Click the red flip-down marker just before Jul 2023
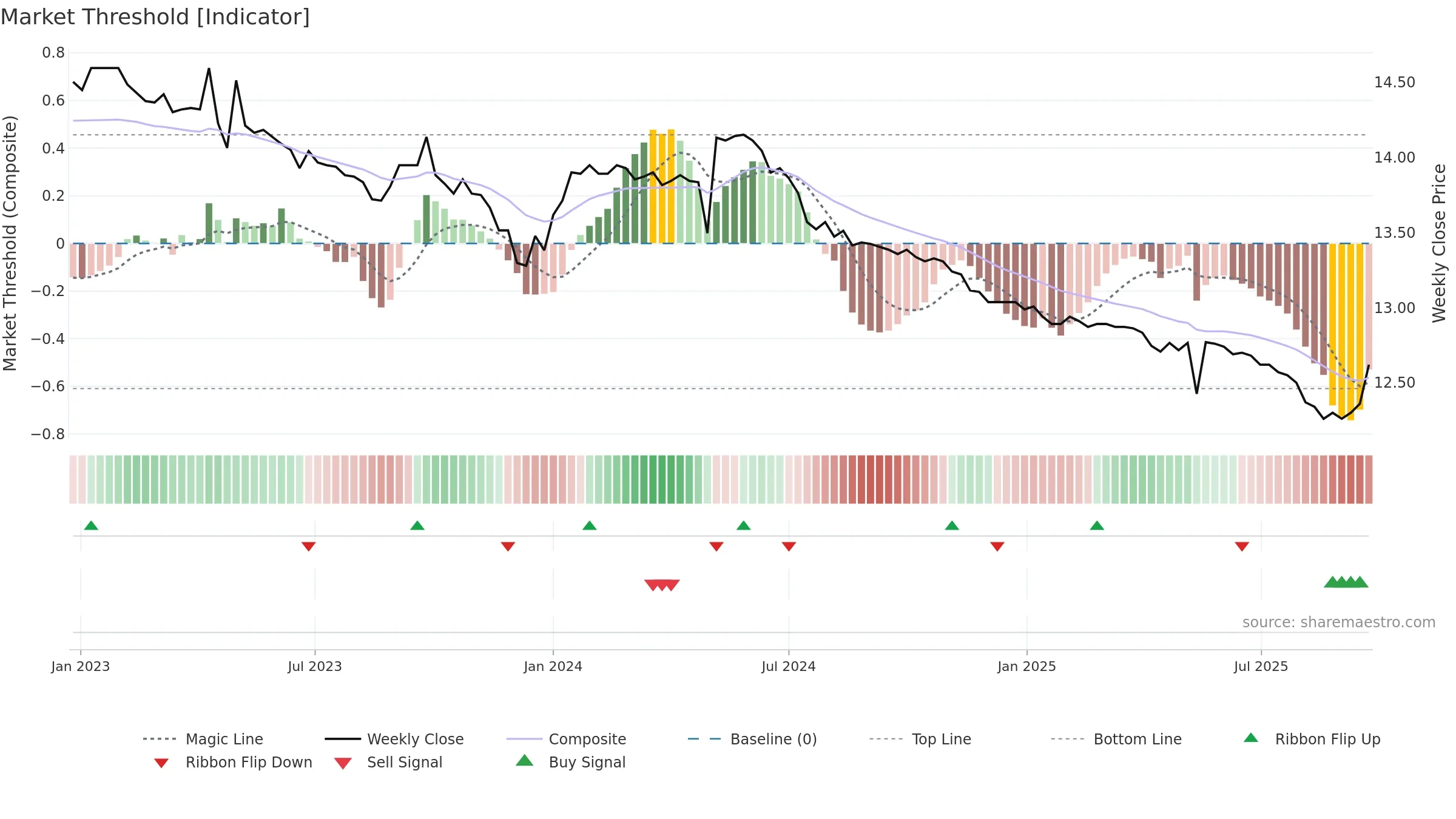The height and width of the screenshot is (819, 1456). [x=308, y=547]
